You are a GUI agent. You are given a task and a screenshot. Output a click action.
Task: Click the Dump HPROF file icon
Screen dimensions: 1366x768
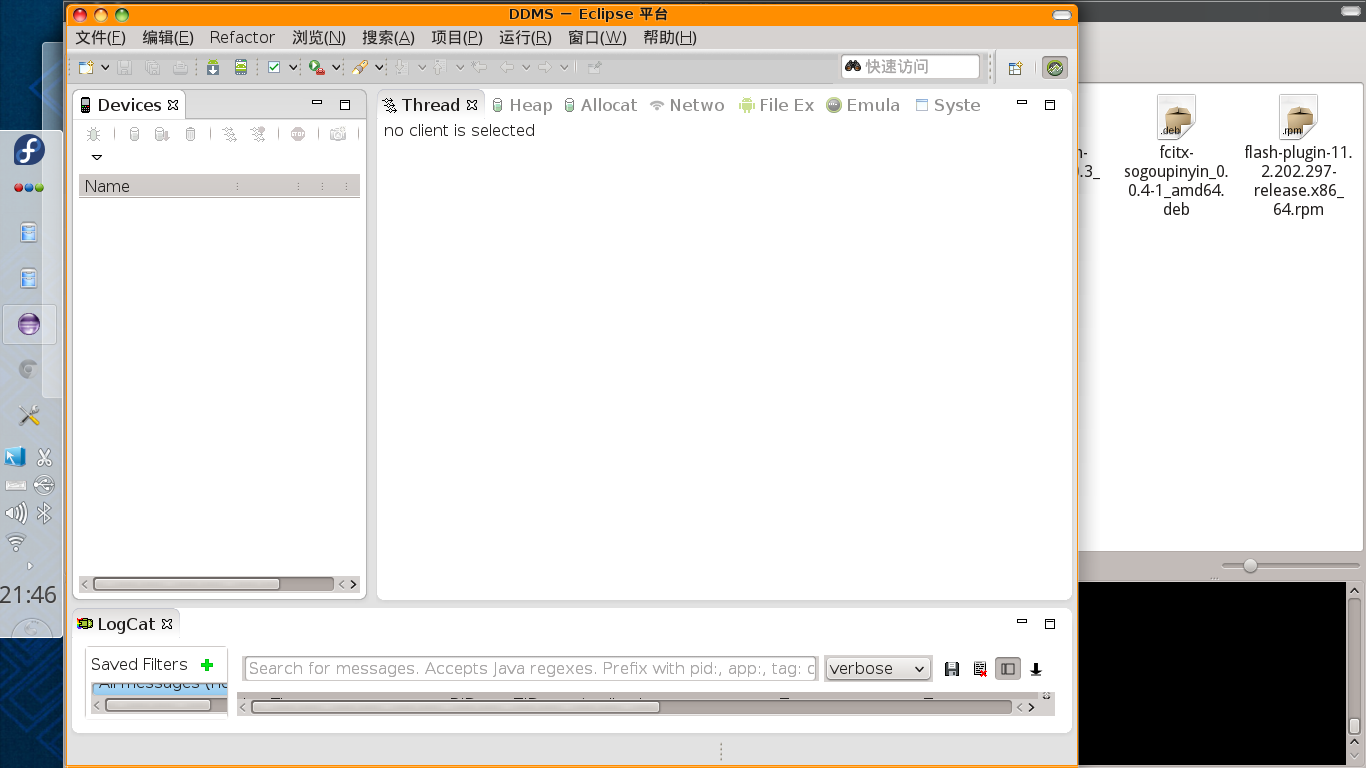(162, 134)
